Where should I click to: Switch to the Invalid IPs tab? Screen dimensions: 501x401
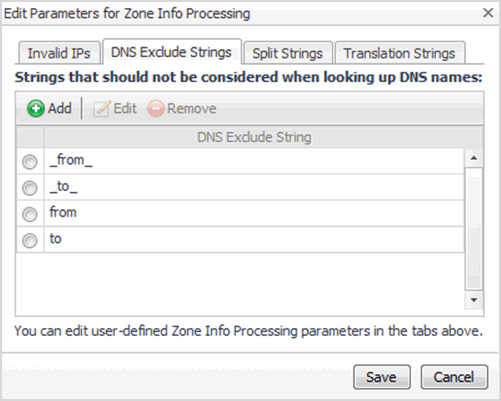pos(59,53)
